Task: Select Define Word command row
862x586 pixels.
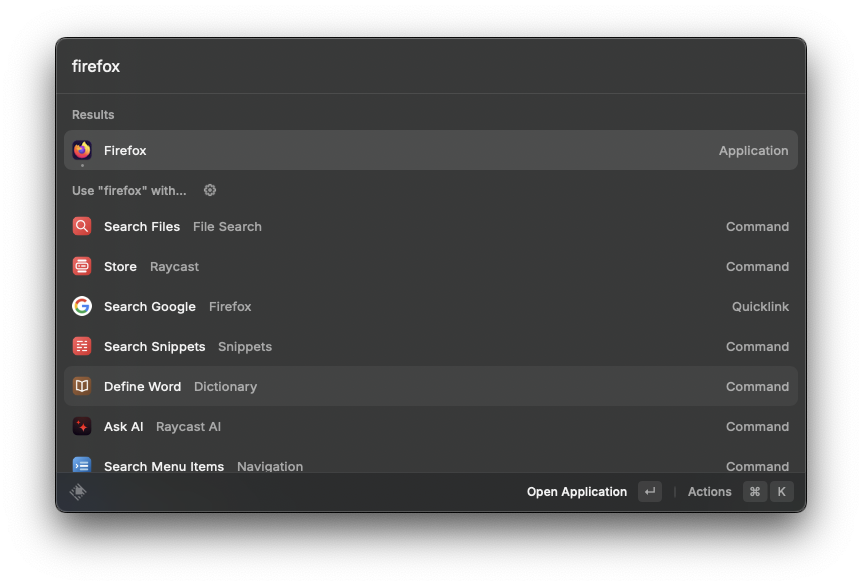Action: pos(431,386)
